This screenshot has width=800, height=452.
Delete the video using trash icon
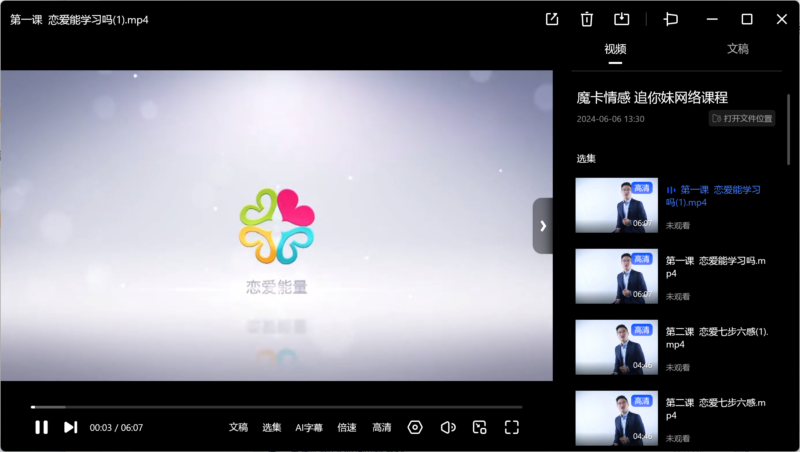tap(586, 19)
